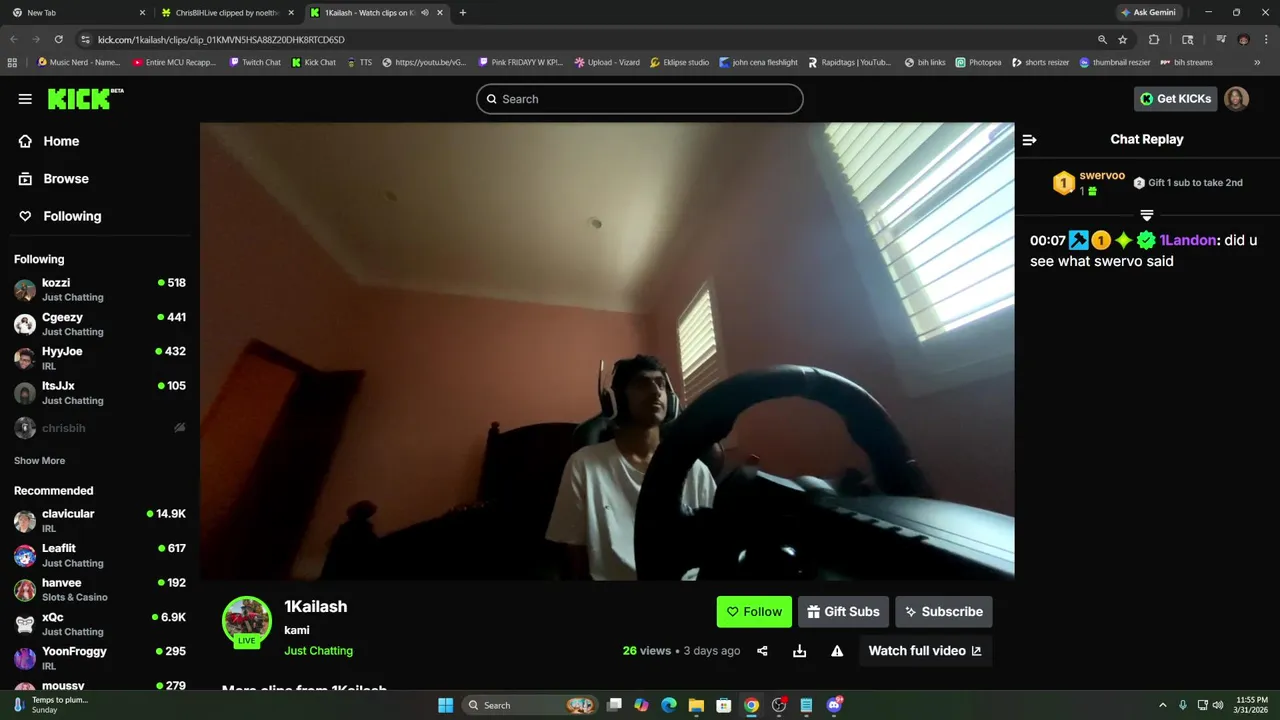Image resolution: width=1280 pixels, height=720 pixels.
Task: Open the Eklipse studio bookmark
Action: click(x=679, y=62)
